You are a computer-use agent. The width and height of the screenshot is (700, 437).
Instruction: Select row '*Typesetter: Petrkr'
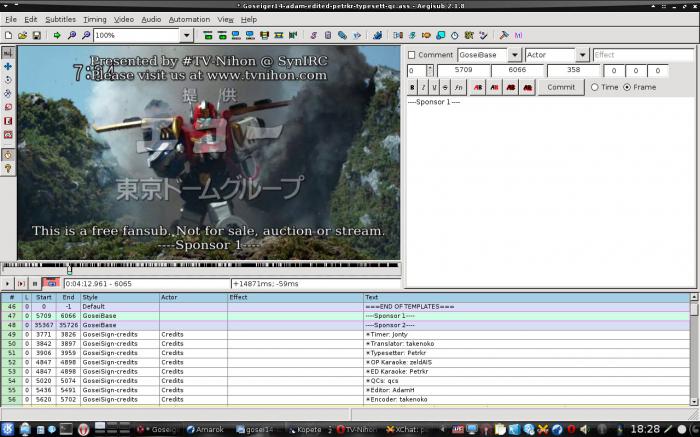coord(345,353)
